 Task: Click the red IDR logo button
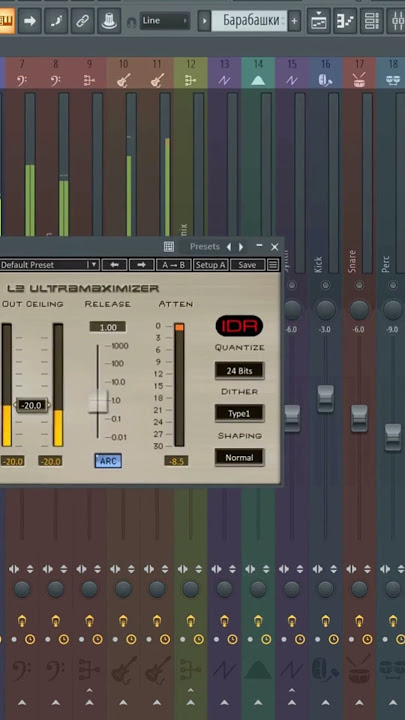[x=239, y=326]
